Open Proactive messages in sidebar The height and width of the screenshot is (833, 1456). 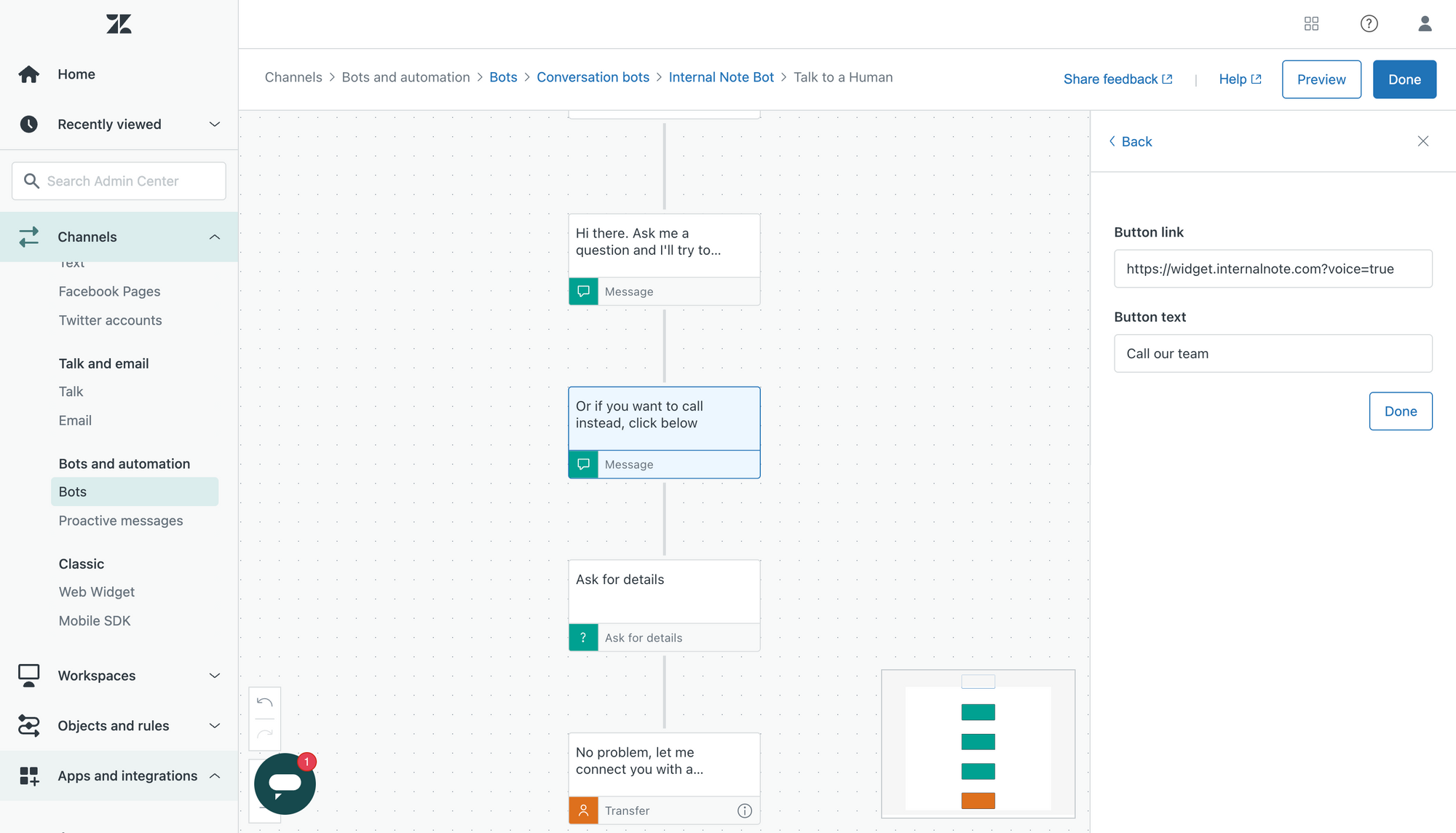tap(121, 521)
